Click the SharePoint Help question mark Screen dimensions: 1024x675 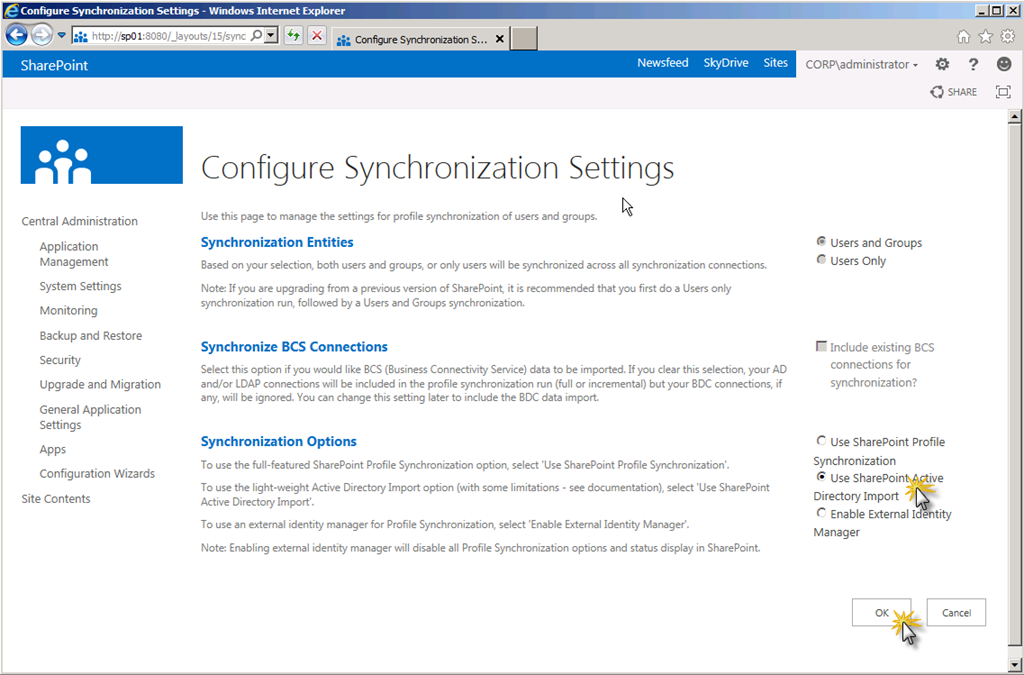pyautogui.click(x=973, y=64)
